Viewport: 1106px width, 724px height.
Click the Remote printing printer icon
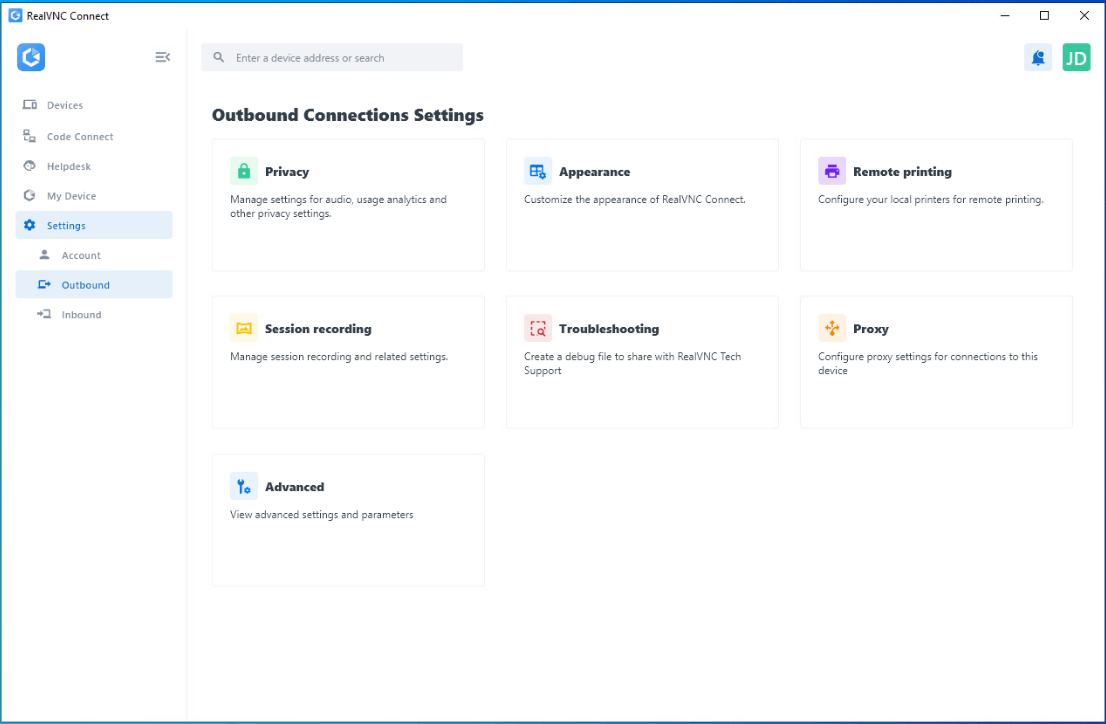point(831,171)
